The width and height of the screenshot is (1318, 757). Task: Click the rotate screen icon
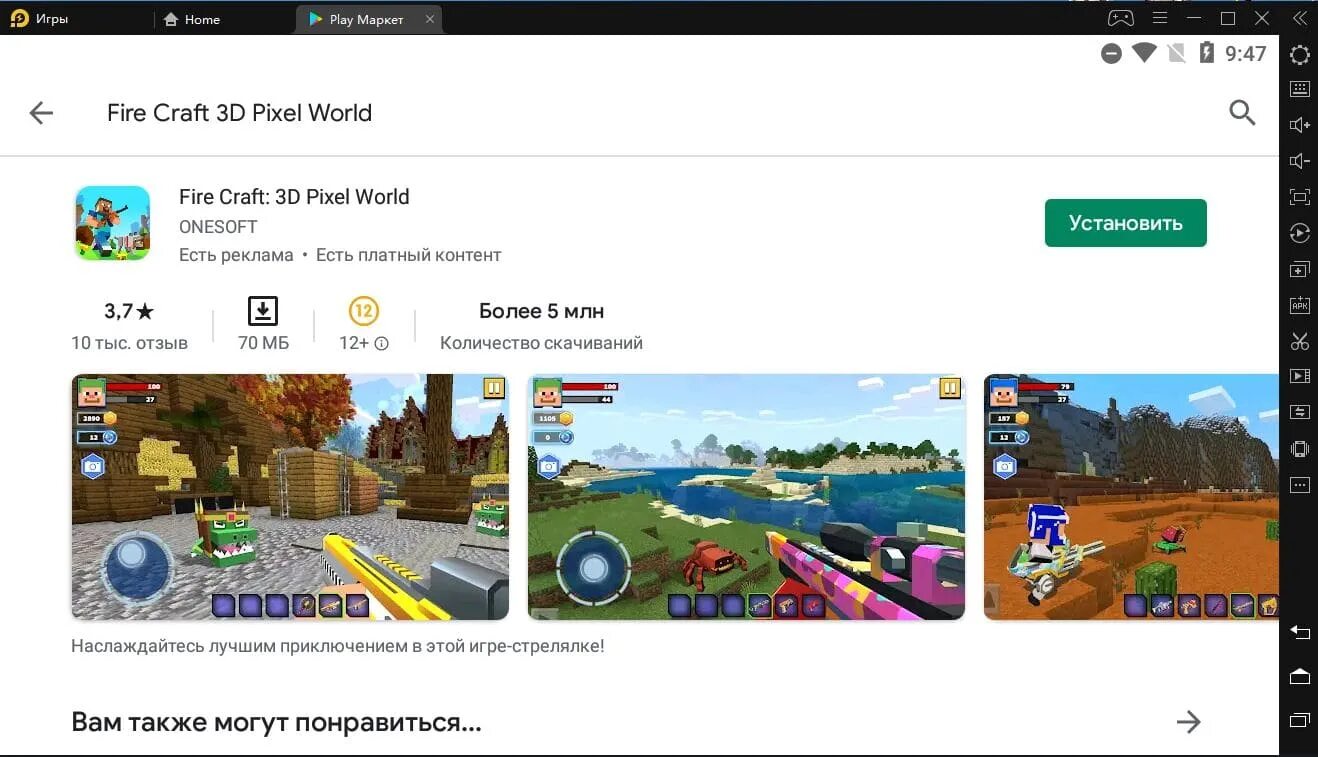click(x=1299, y=232)
